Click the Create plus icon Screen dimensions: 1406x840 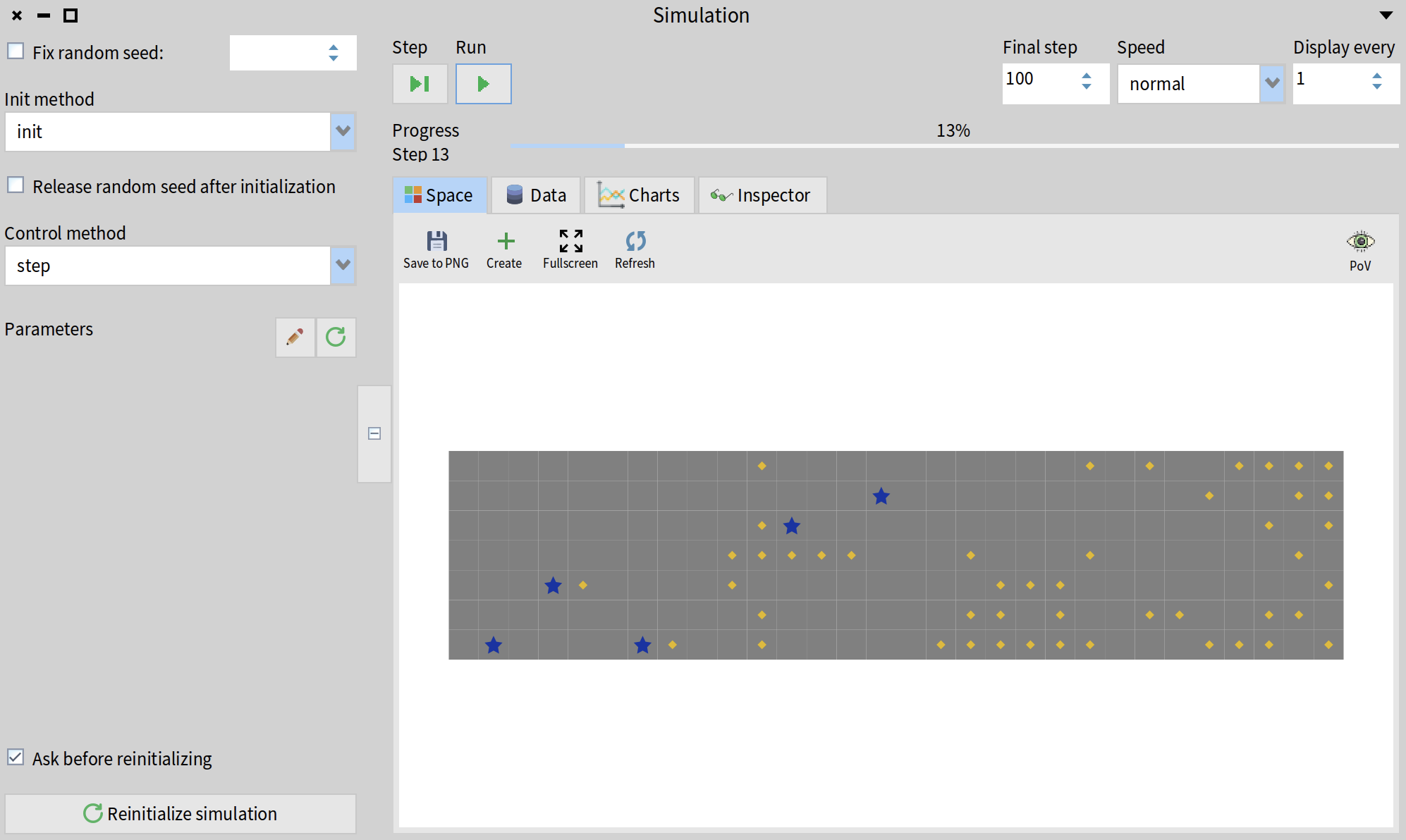(x=505, y=242)
